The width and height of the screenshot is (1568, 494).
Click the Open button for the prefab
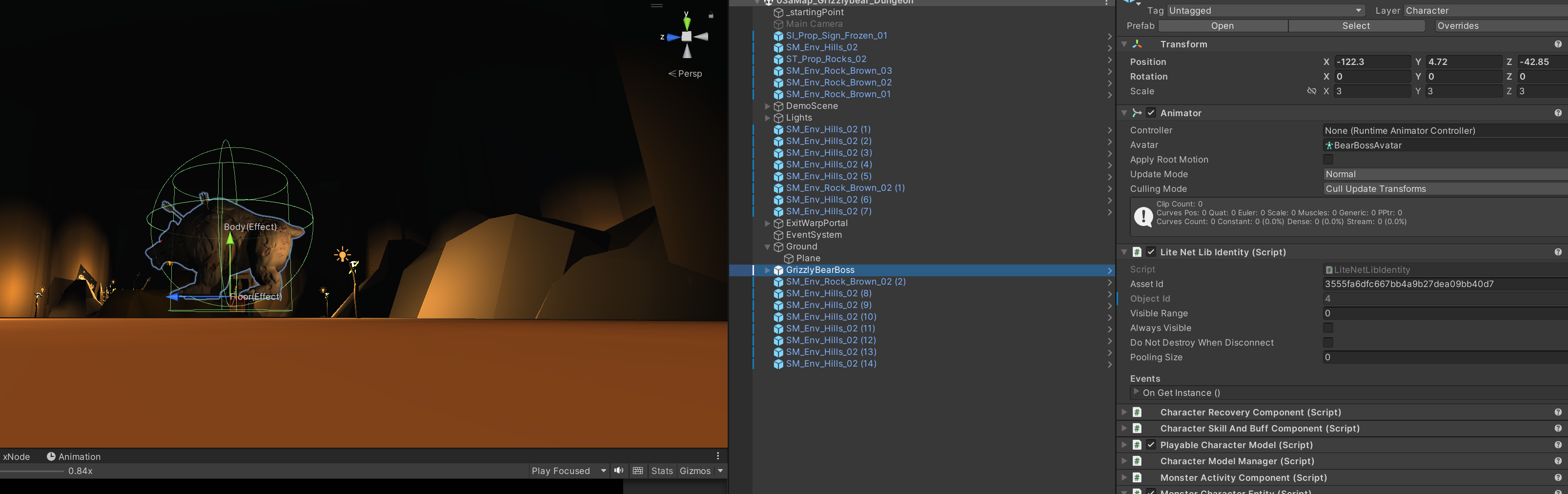pyautogui.click(x=1222, y=25)
